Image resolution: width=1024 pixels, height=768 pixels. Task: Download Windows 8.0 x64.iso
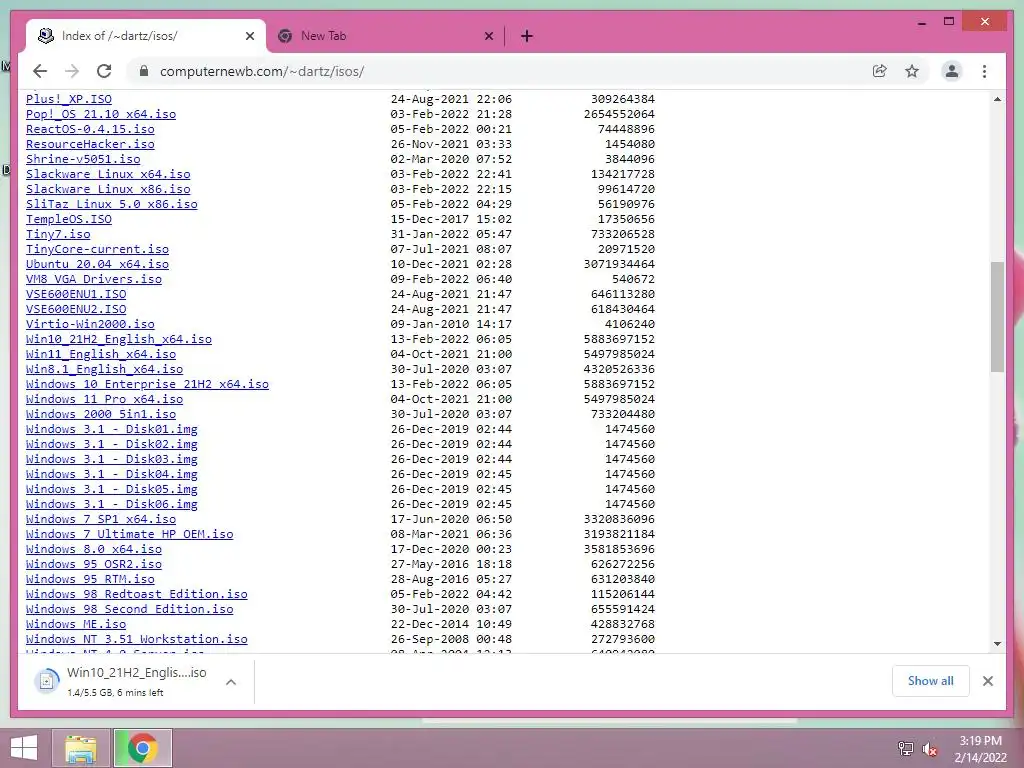[93, 550]
